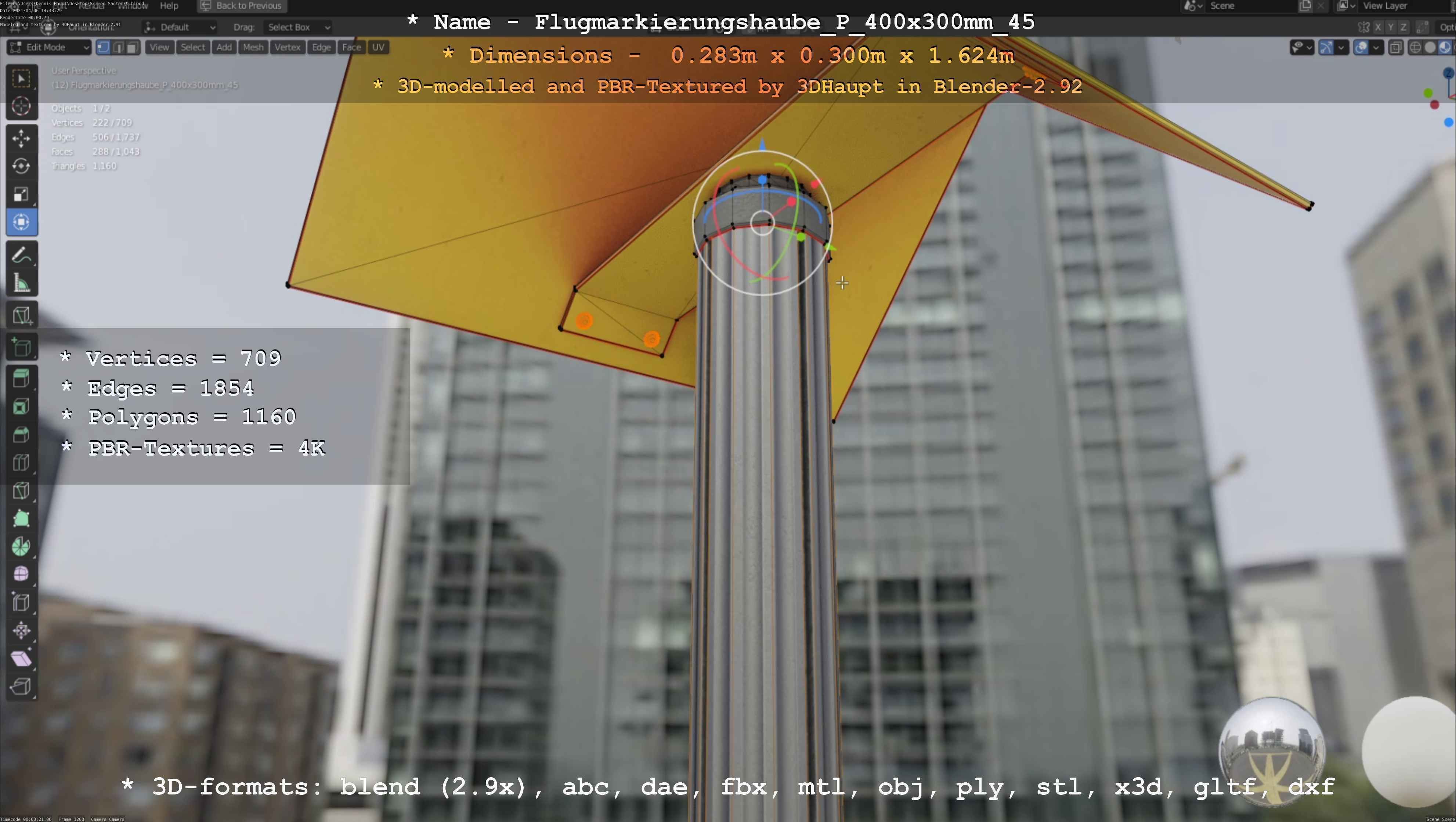Select the Annotate pencil tool

[21, 256]
